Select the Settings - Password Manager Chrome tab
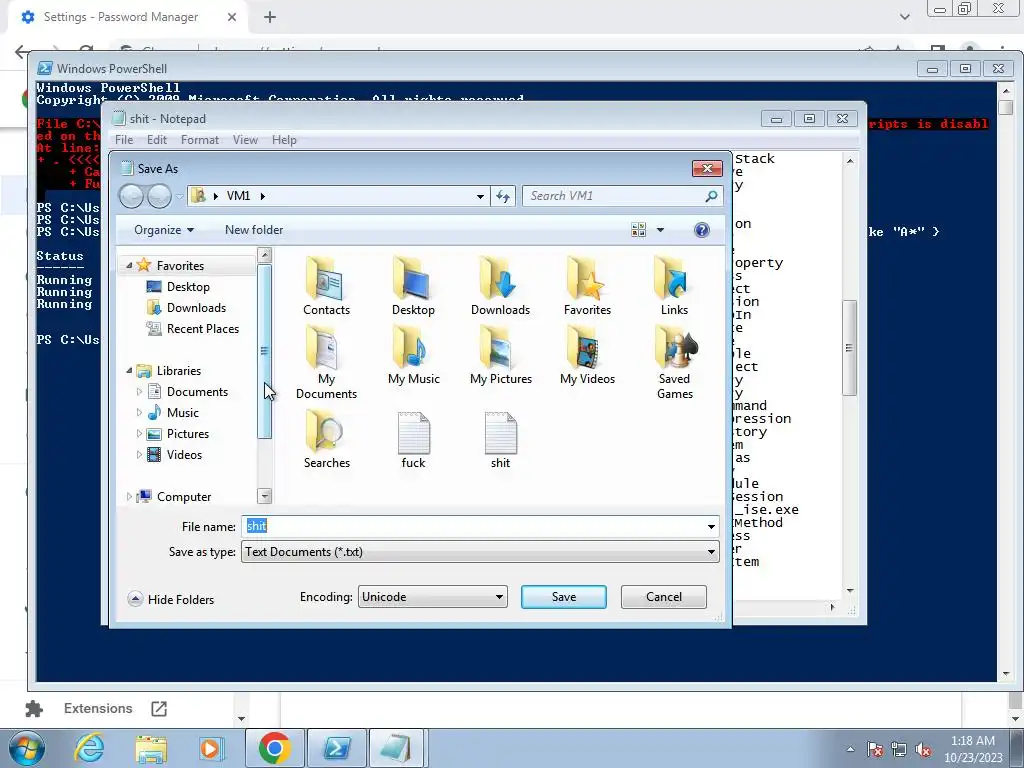This screenshot has height=768, width=1024. (121, 17)
